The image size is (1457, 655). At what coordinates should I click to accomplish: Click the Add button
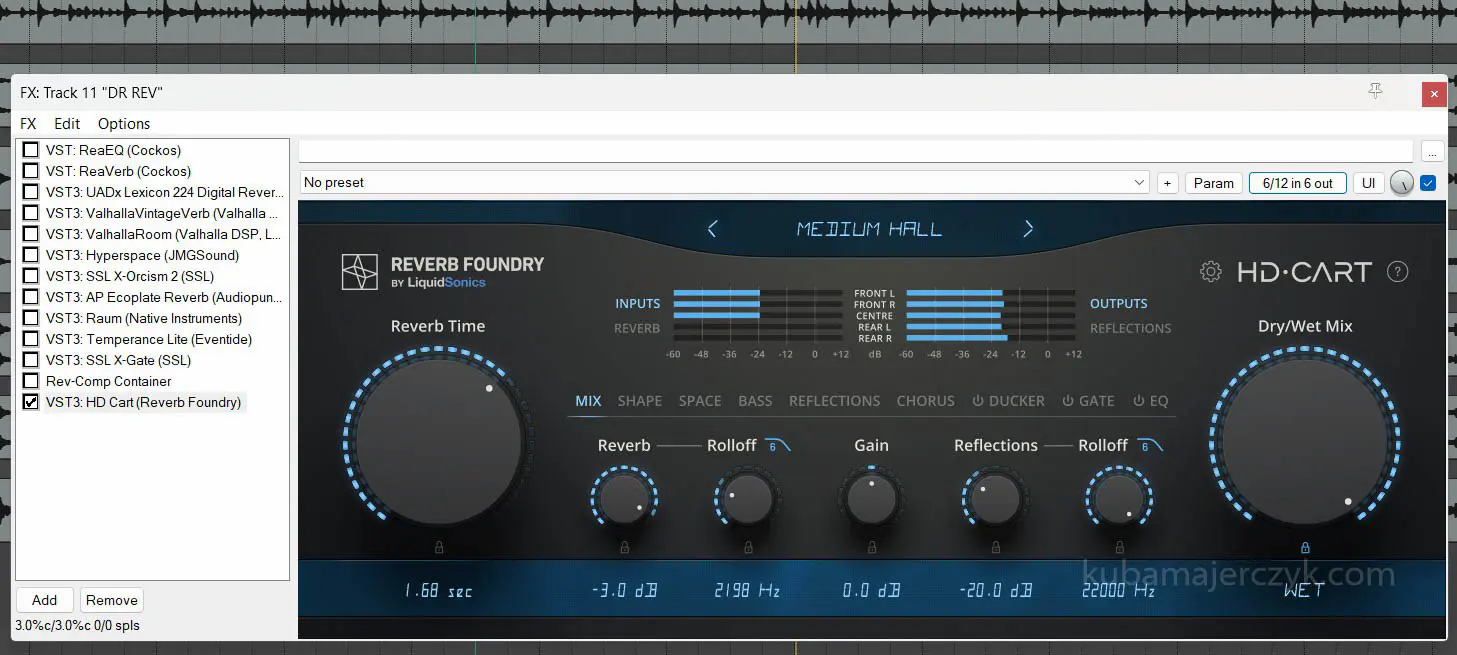point(44,600)
